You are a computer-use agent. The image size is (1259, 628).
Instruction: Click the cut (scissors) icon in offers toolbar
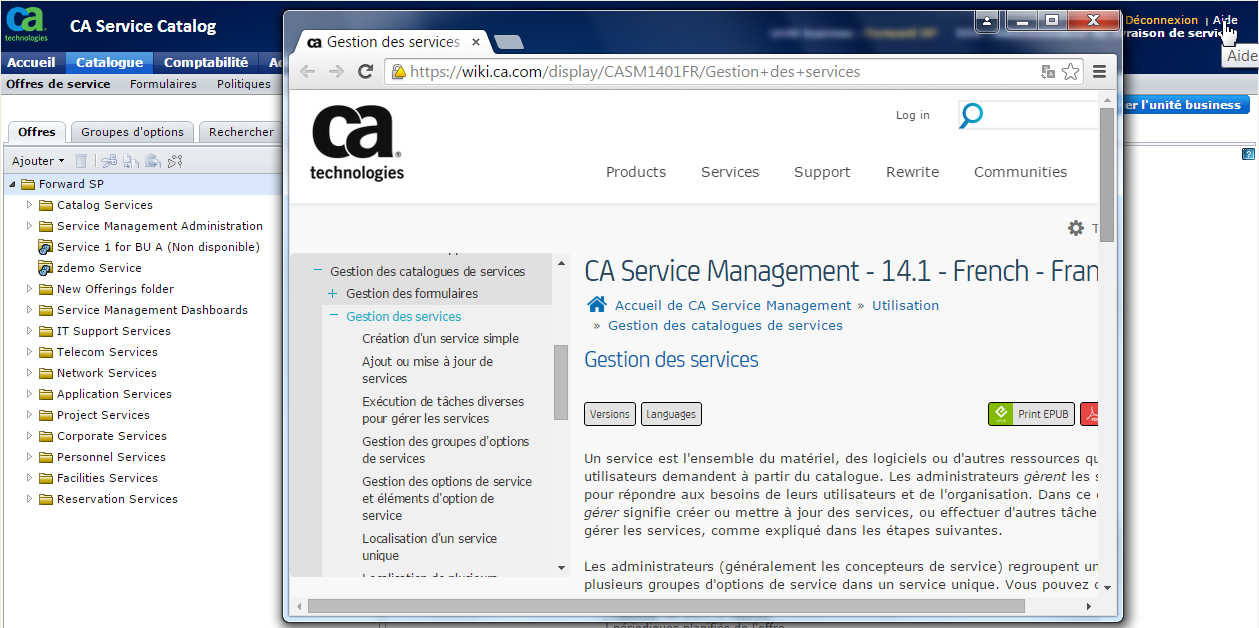(109, 161)
